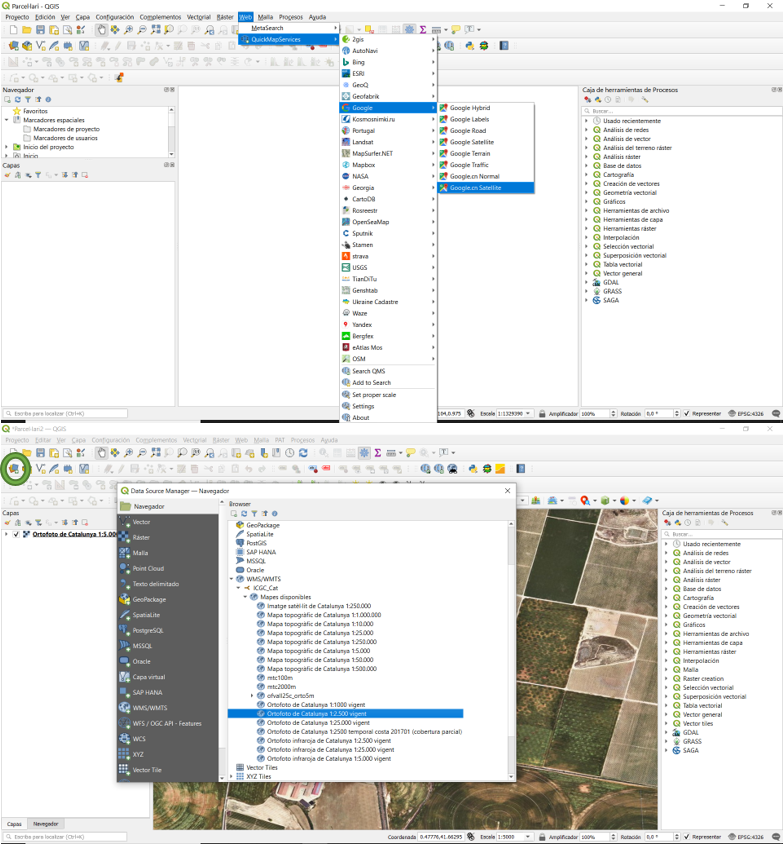Open Python console icon in top window toolbar
Viewport: 783px width, 844px height.
470,46
